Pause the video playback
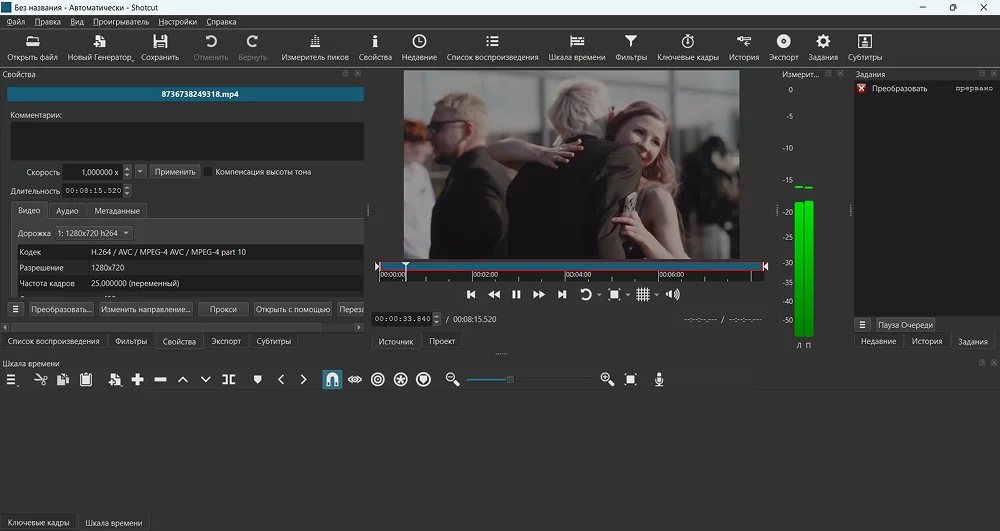 516,294
